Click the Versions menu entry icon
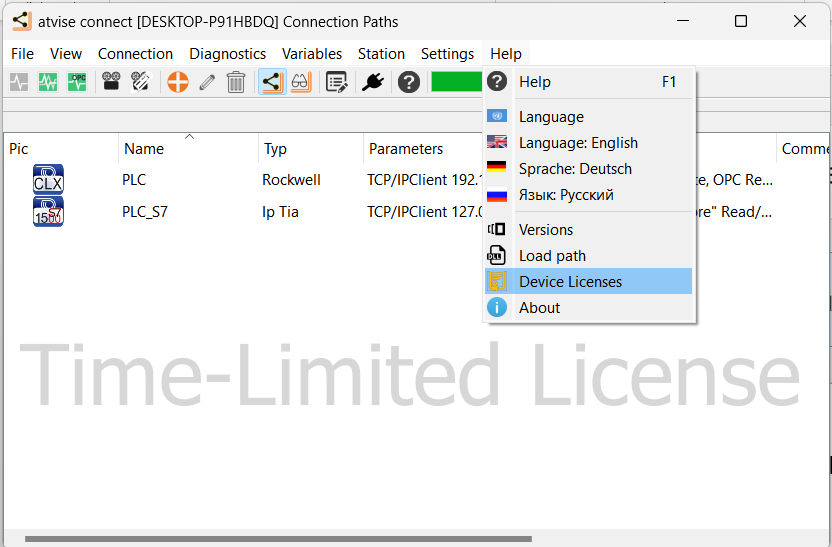832x547 pixels. pos(497,229)
